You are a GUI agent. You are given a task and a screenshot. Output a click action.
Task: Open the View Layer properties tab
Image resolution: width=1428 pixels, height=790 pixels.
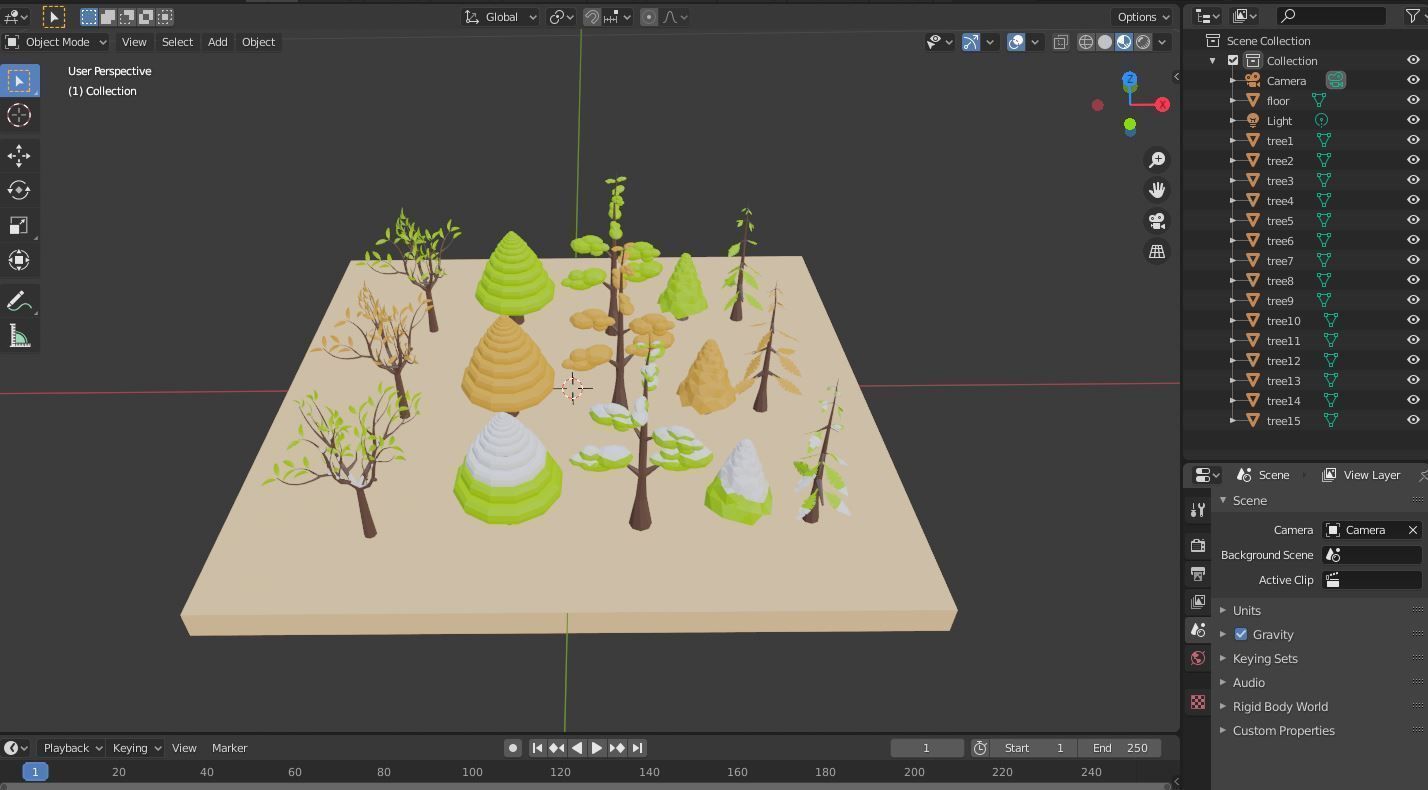point(1198,602)
